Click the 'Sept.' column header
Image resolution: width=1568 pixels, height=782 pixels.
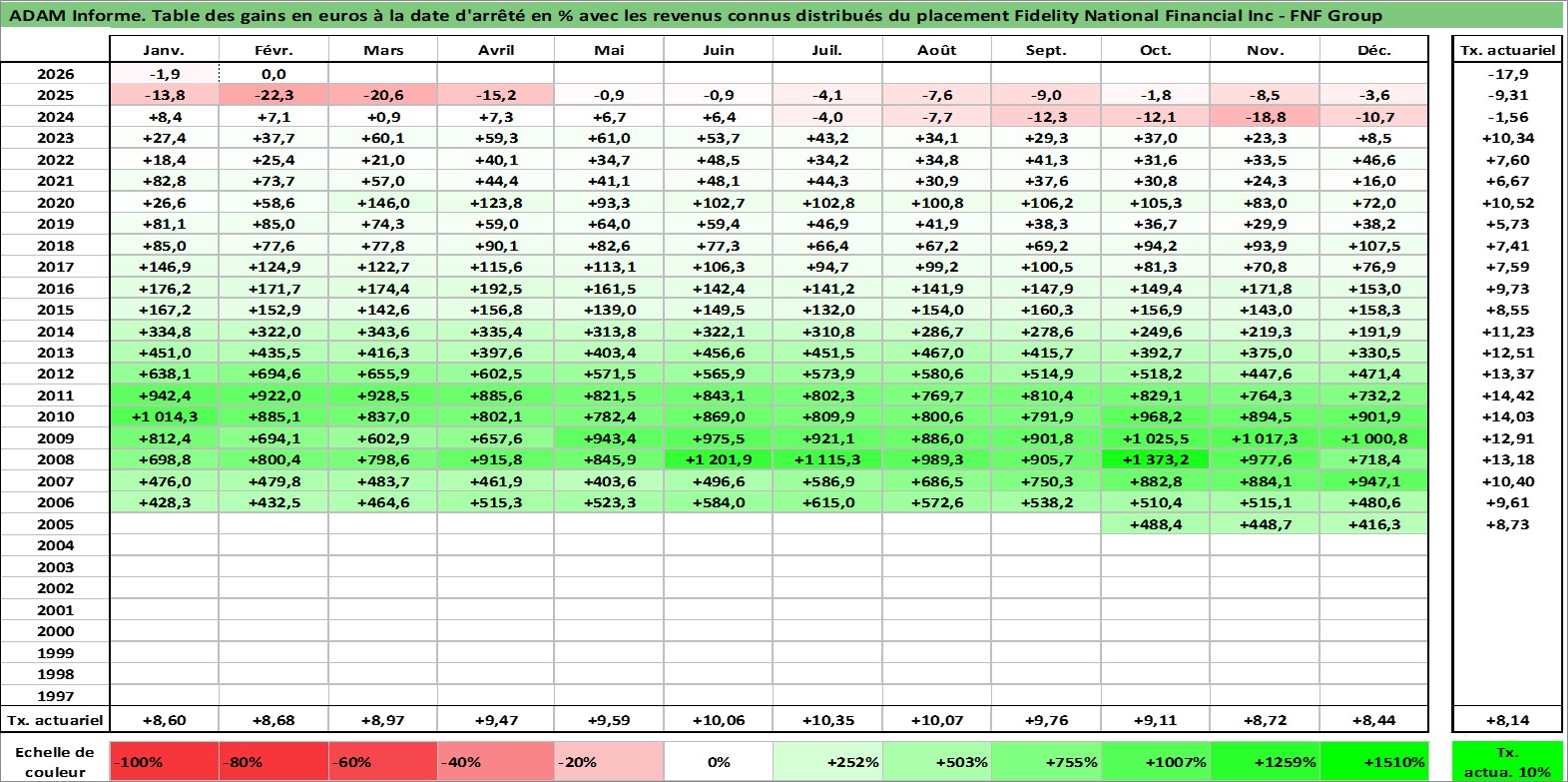tap(1047, 50)
